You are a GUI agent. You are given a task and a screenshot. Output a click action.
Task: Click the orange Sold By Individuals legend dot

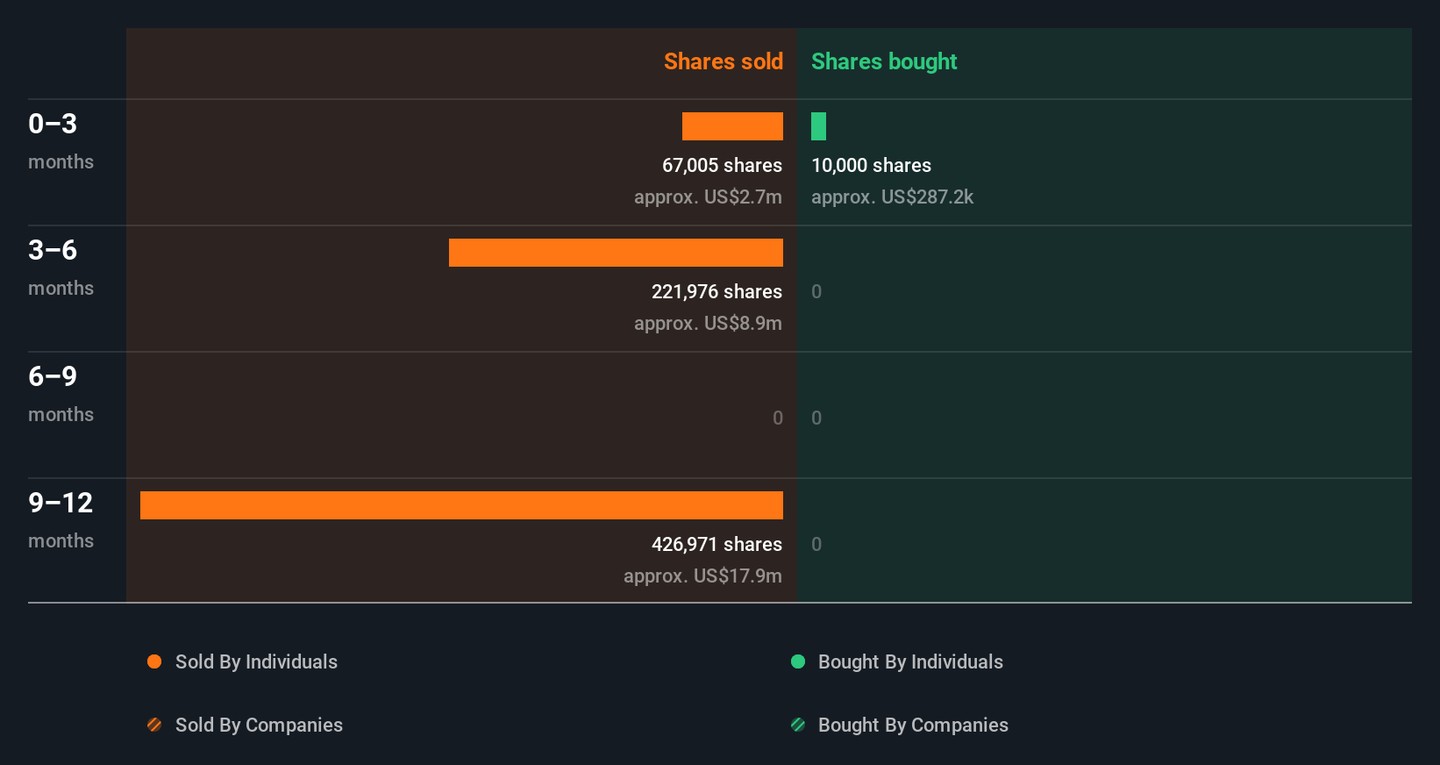[x=154, y=662]
